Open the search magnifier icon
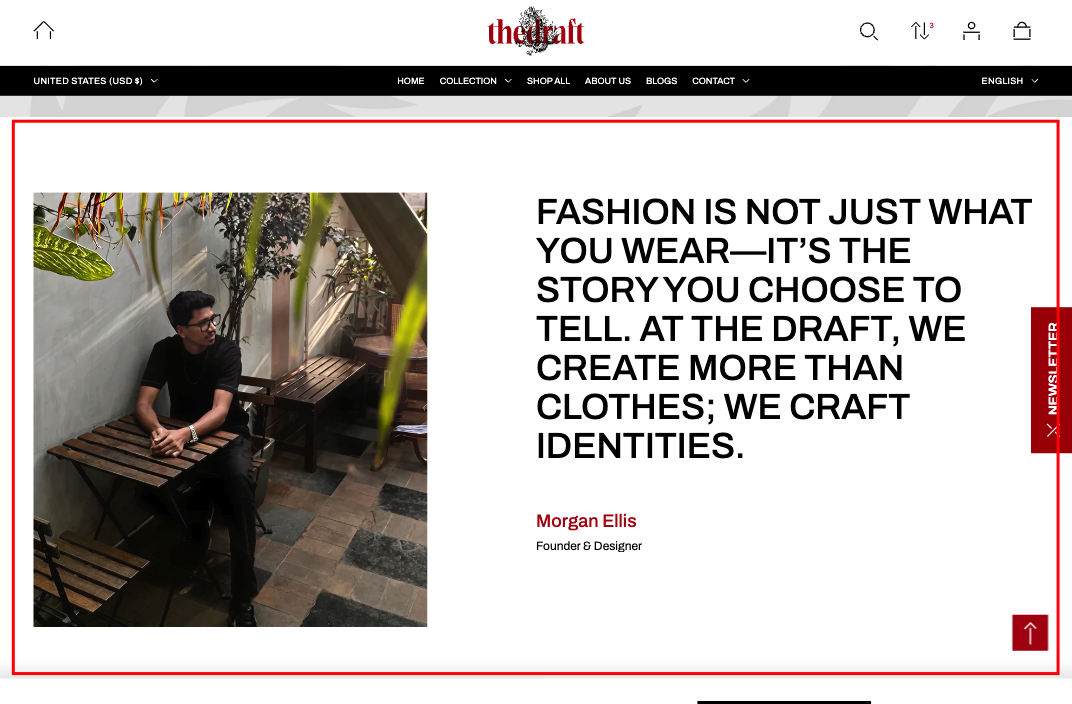This screenshot has width=1072, height=704. click(x=868, y=31)
